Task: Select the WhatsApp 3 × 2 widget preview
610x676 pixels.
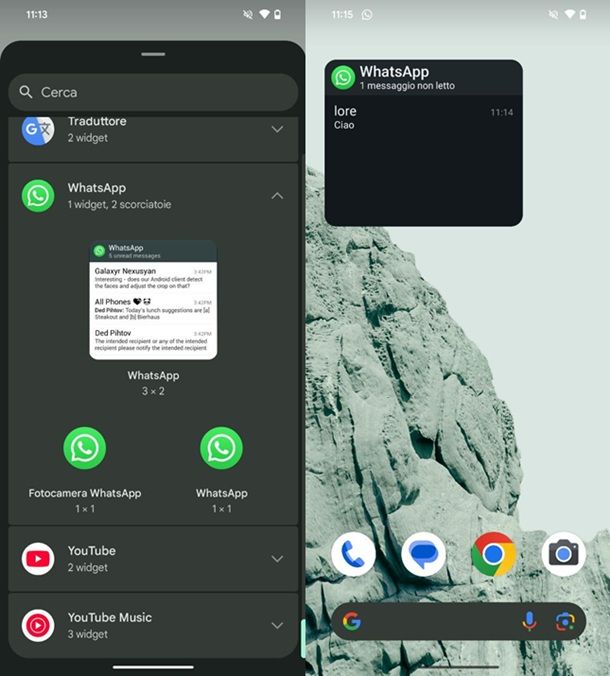Action: (153, 300)
